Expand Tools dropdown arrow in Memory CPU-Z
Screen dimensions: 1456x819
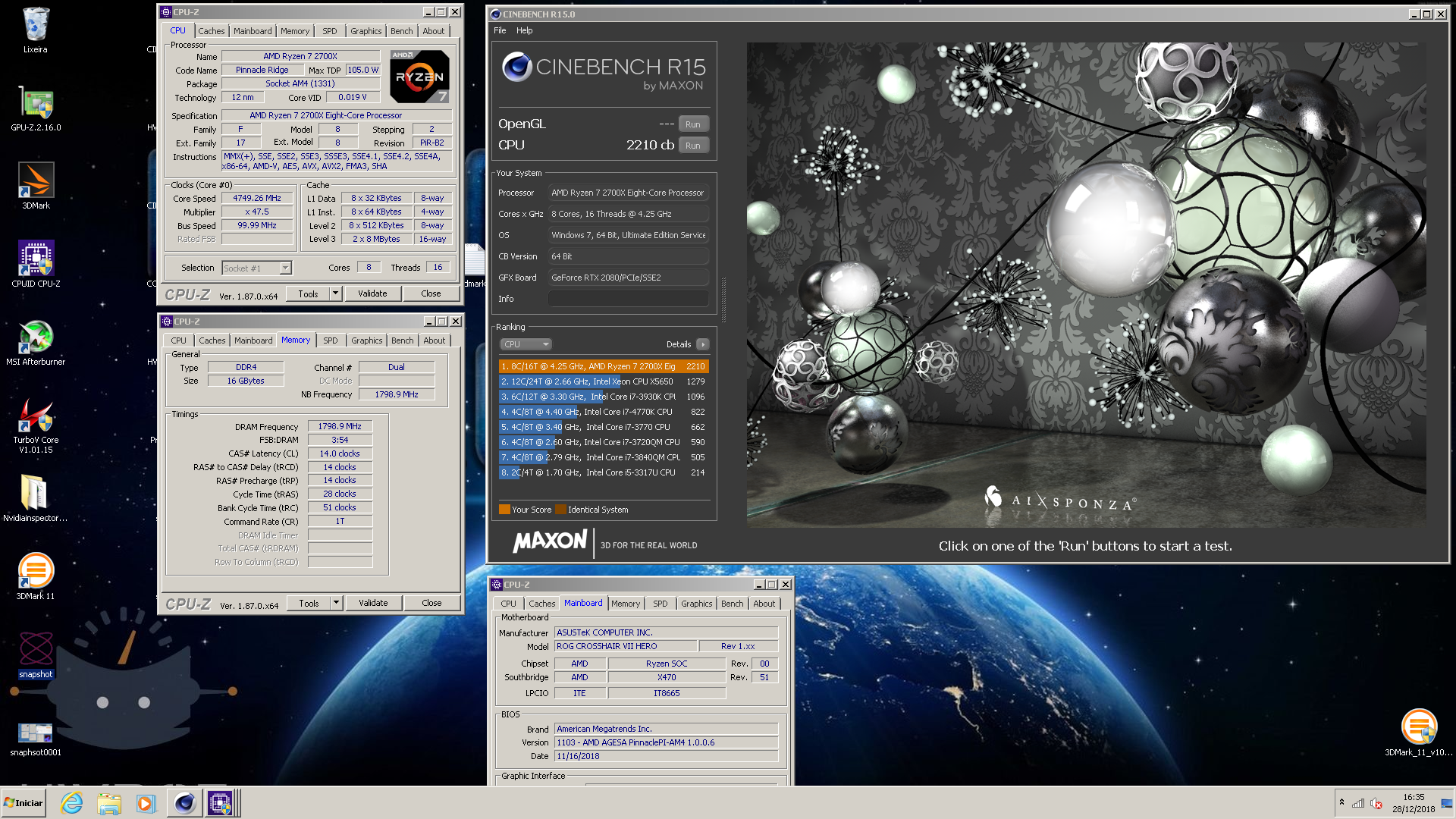coord(336,603)
